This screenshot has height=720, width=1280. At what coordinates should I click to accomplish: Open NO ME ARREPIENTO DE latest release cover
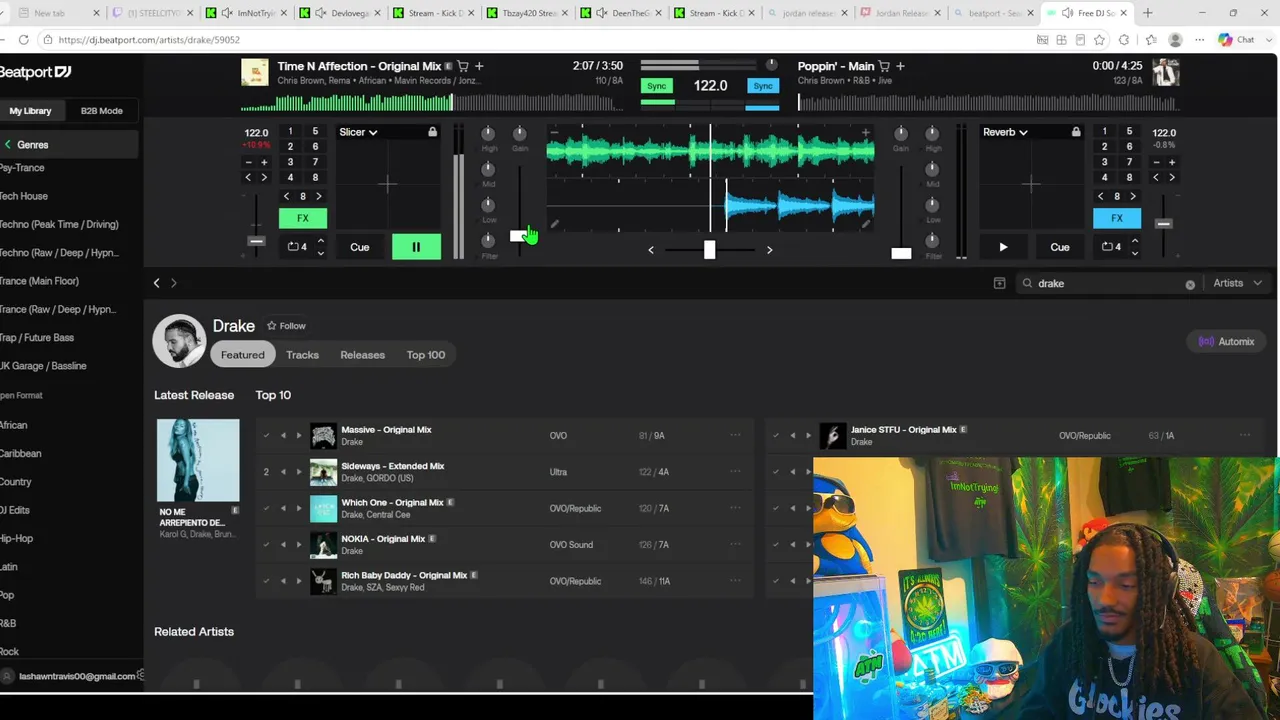click(x=198, y=460)
